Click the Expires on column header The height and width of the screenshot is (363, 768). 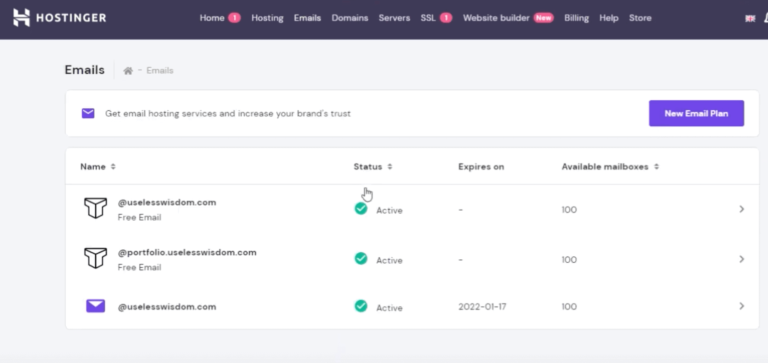481,167
